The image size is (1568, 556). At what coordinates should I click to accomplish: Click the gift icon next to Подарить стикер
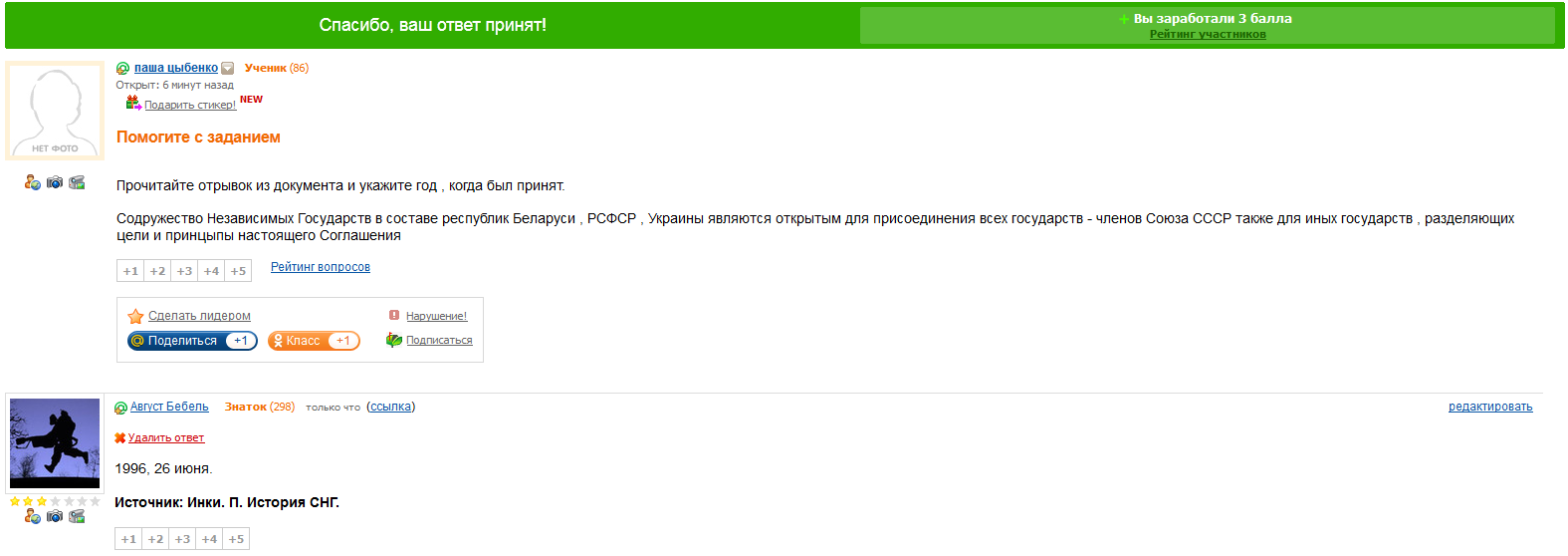[133, 103]
